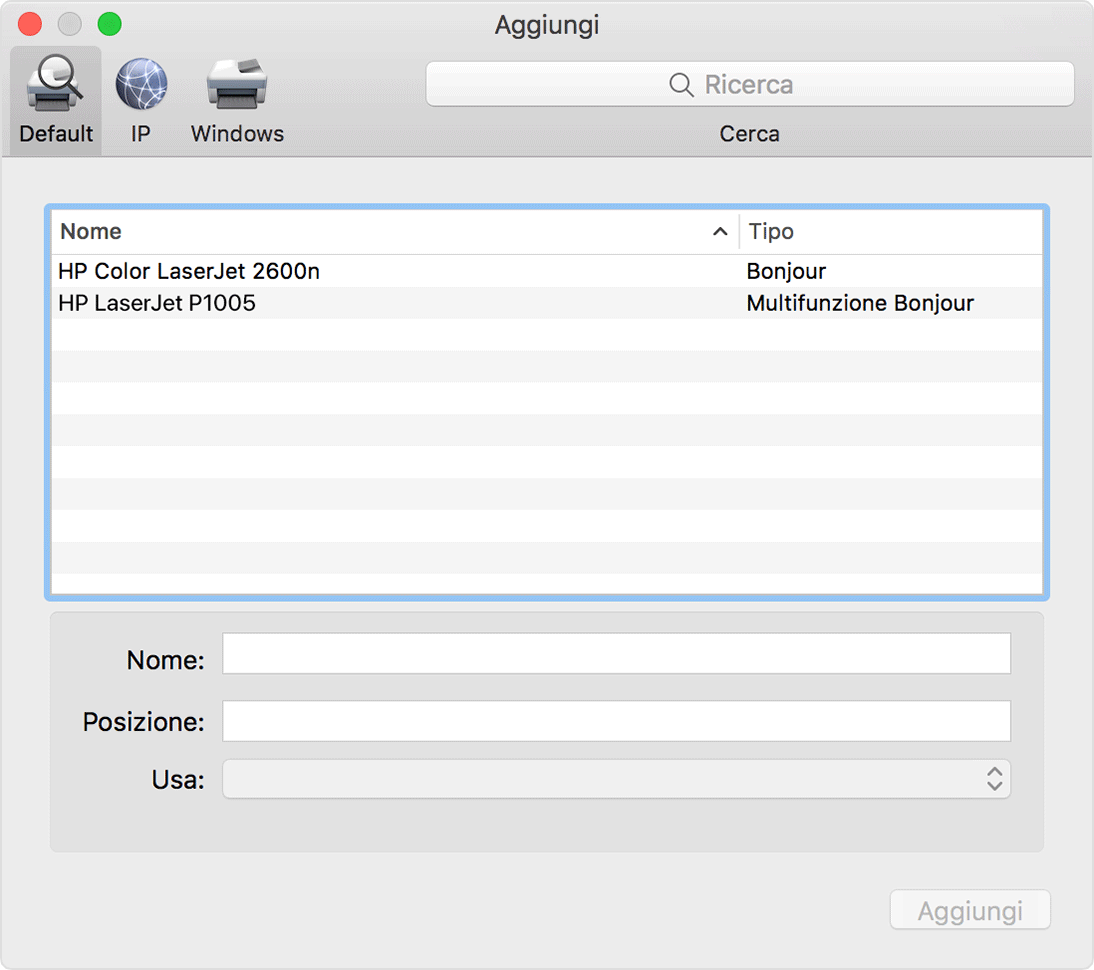Click the Aggiungi button
Screen dimensions: 1094x970
(x=970, y=909)
